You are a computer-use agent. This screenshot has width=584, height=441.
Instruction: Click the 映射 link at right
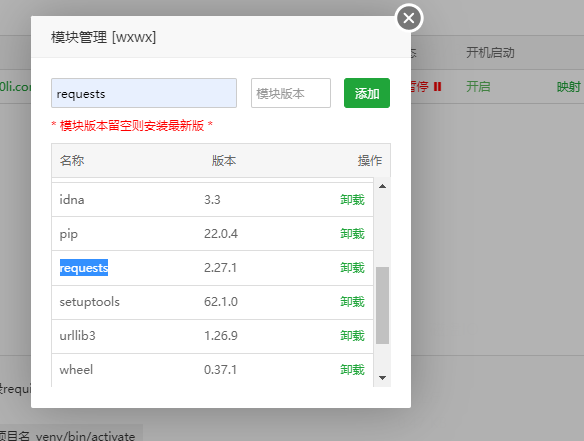[569, 87]
